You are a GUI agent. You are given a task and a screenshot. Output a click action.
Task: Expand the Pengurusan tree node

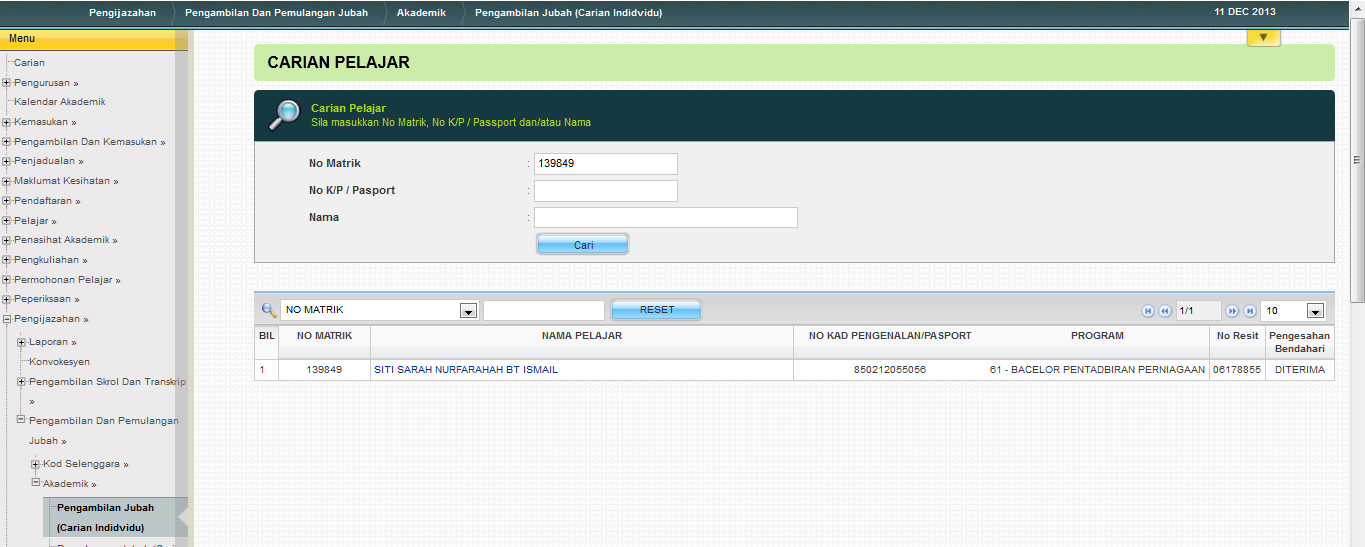7,83
